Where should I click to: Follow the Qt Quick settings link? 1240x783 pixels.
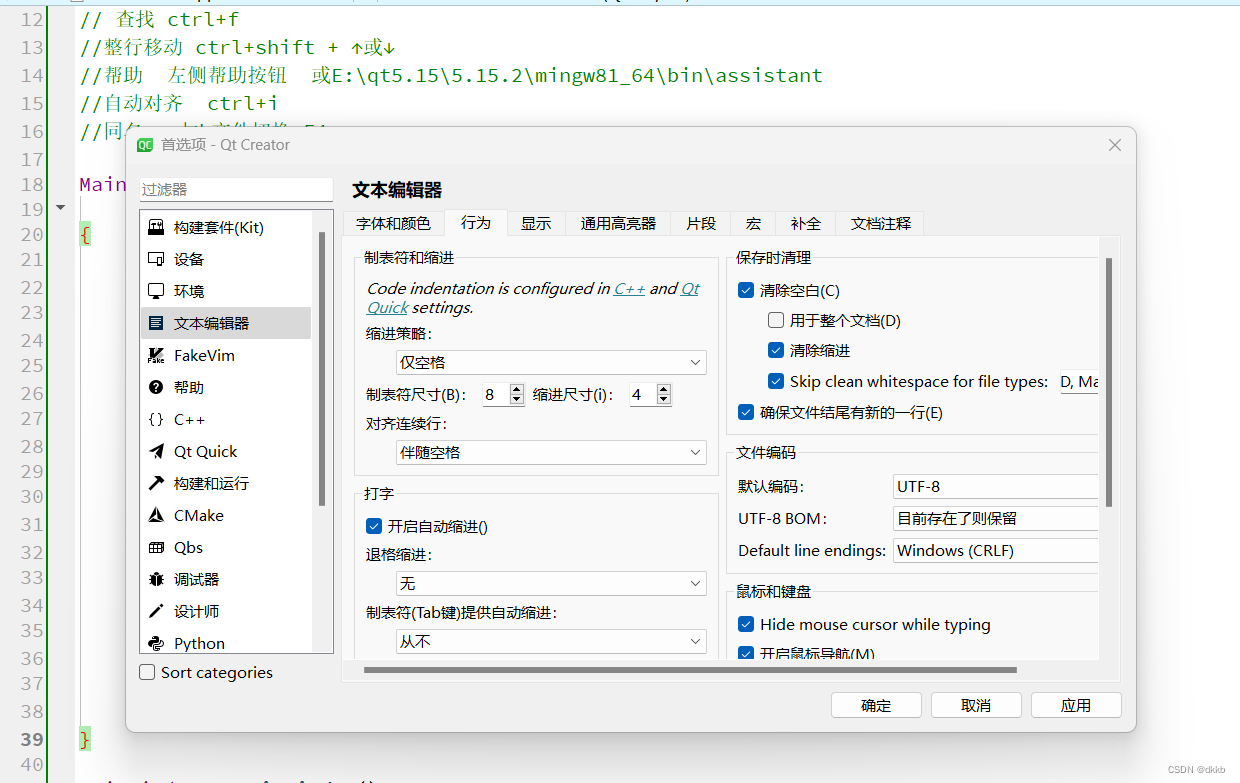pos(387,307)
